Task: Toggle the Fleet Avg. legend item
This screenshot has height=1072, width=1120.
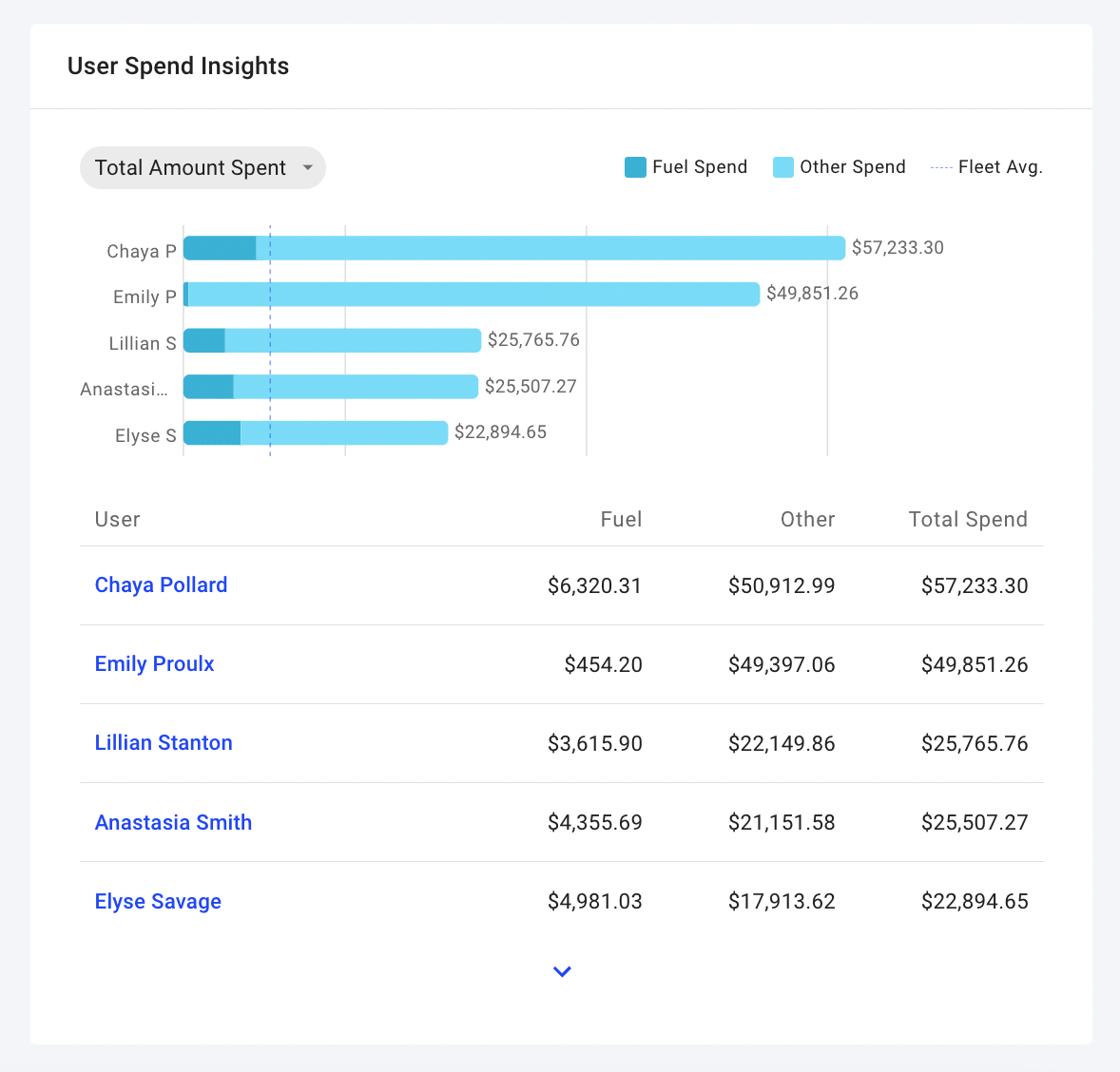Action: point(986,167)
